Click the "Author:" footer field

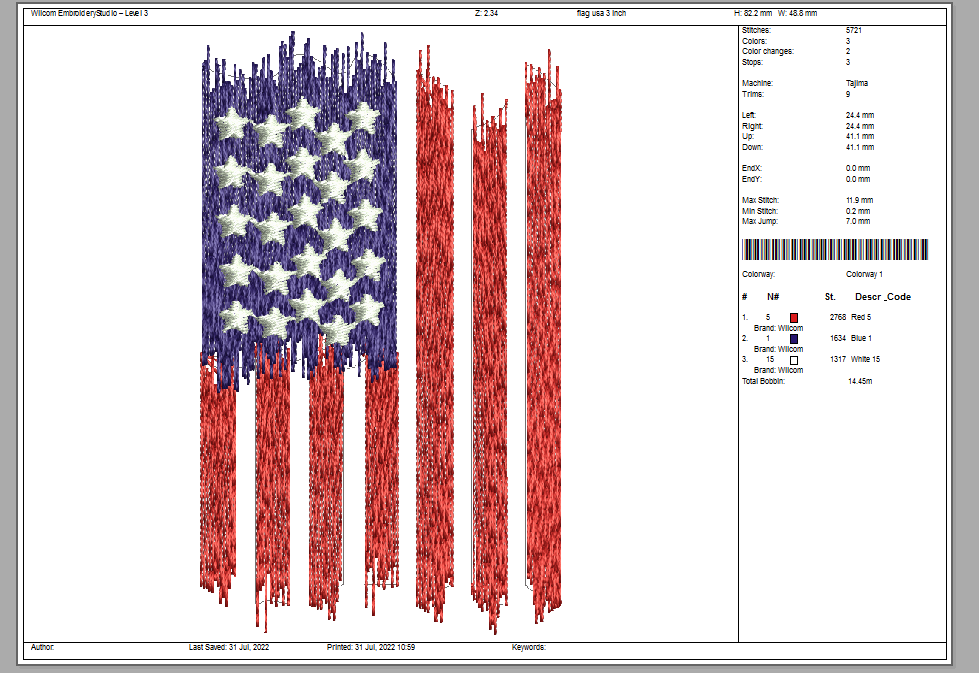[x=42, y=647]
